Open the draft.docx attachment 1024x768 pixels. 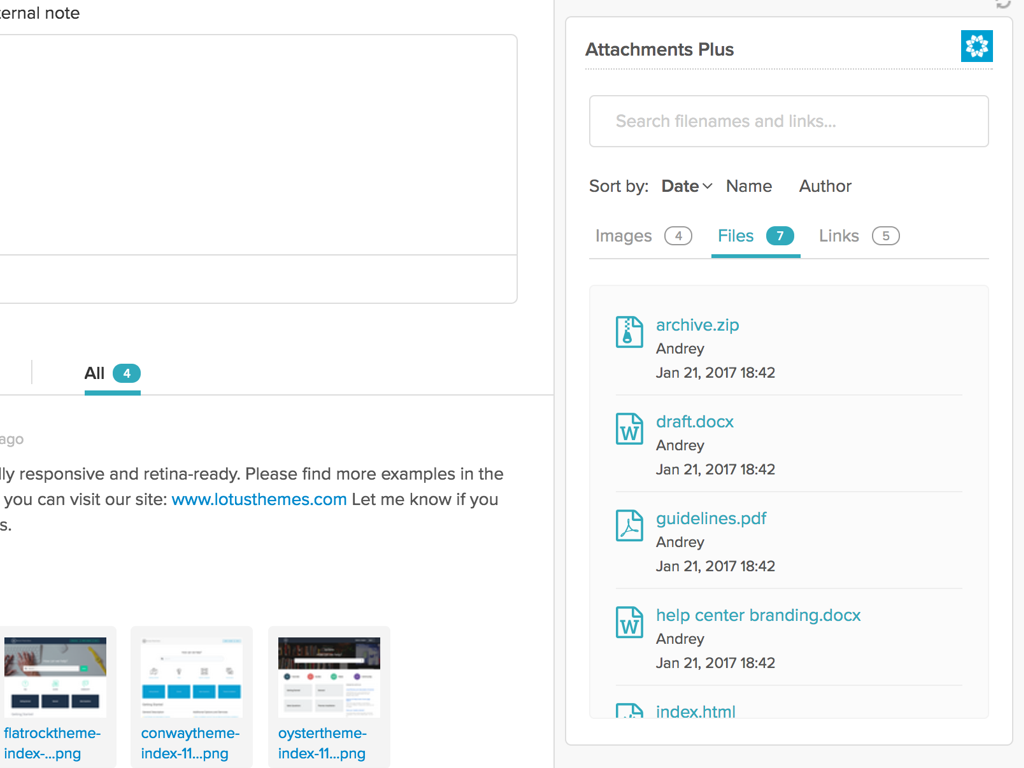694,421
